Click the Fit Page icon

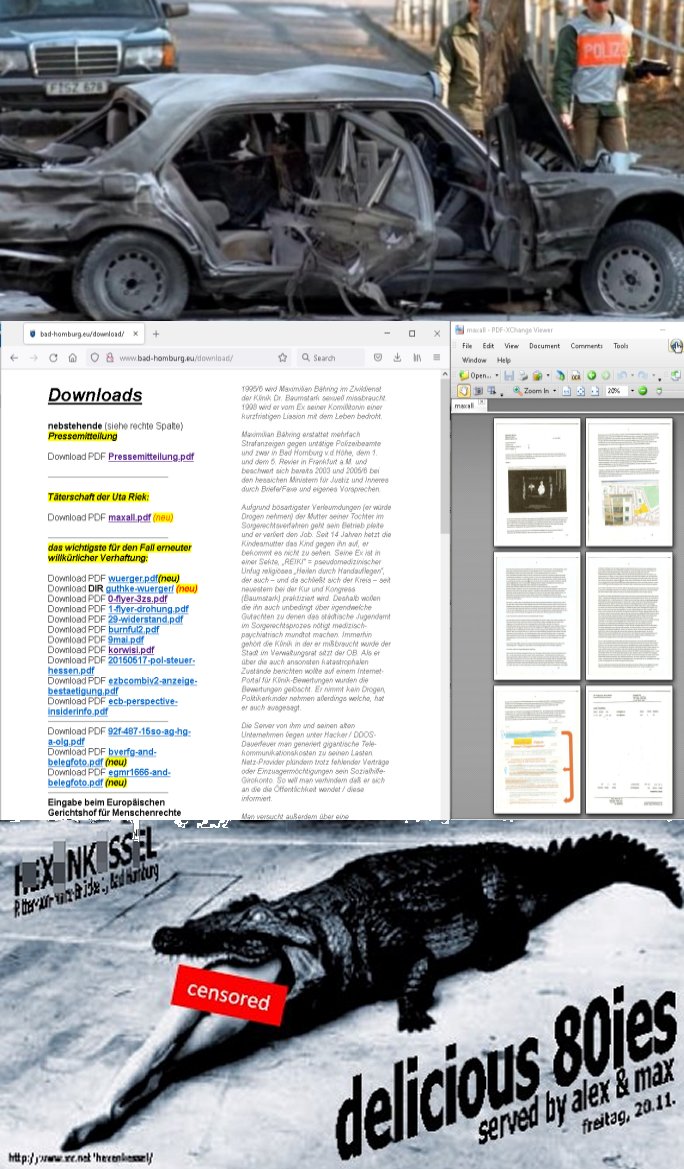click(580, 391)
